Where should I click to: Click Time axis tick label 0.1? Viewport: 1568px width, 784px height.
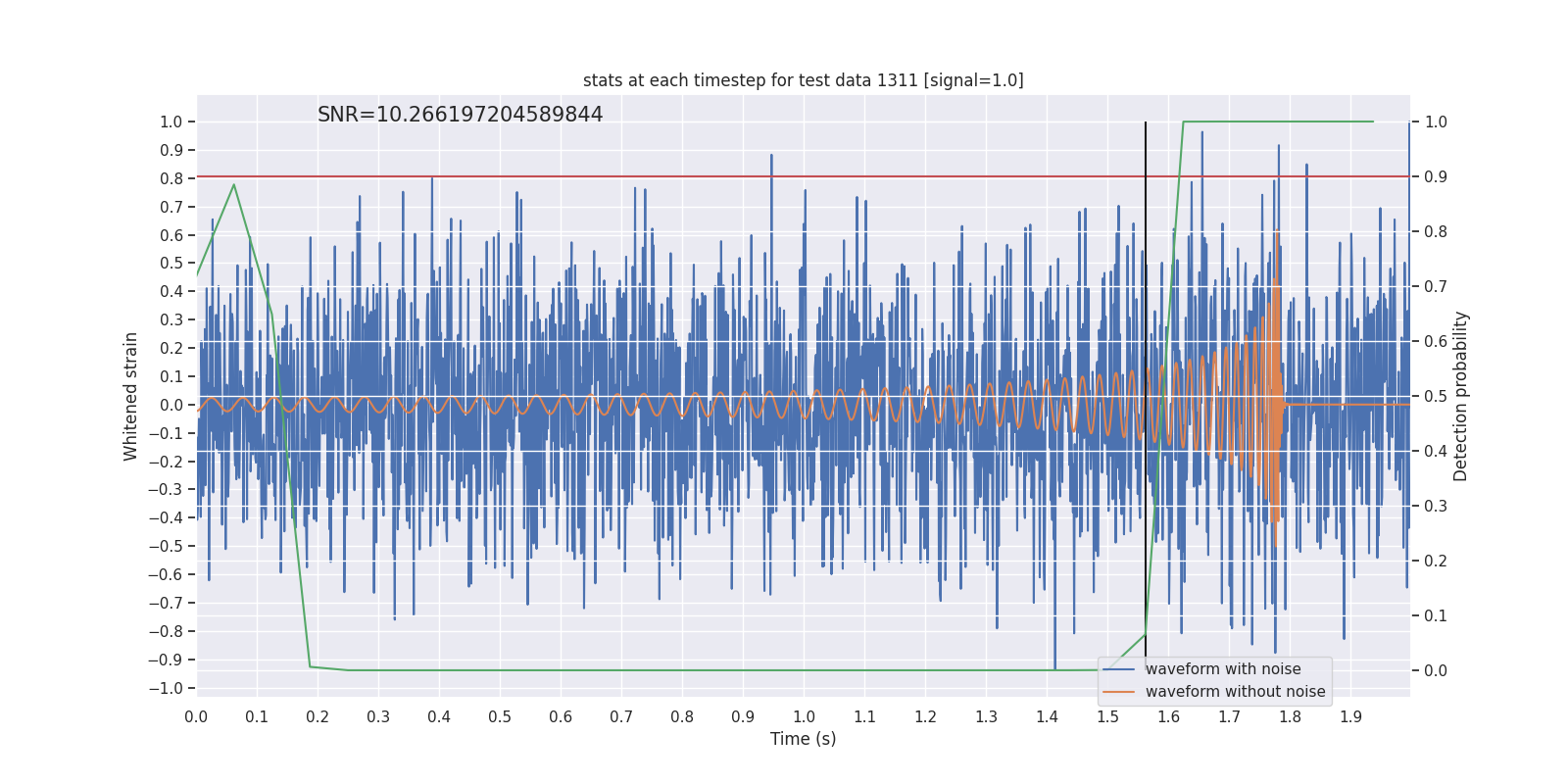coord(257,717)
